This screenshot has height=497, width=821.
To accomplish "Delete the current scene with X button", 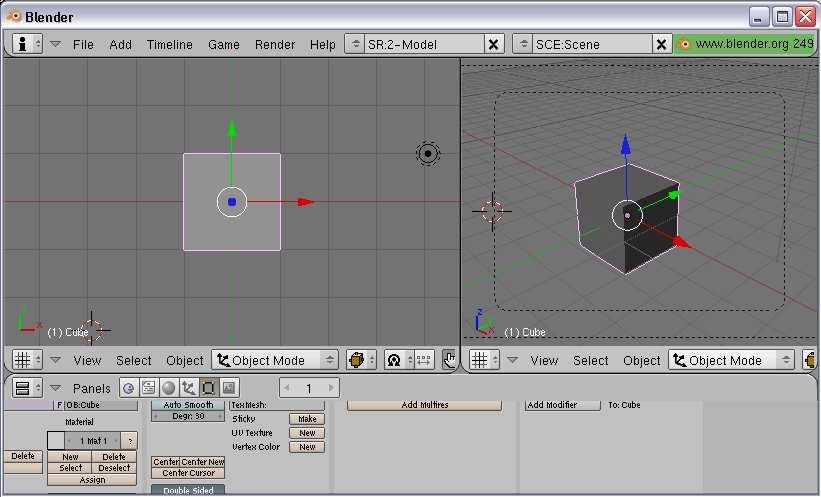I will point(662,44).
